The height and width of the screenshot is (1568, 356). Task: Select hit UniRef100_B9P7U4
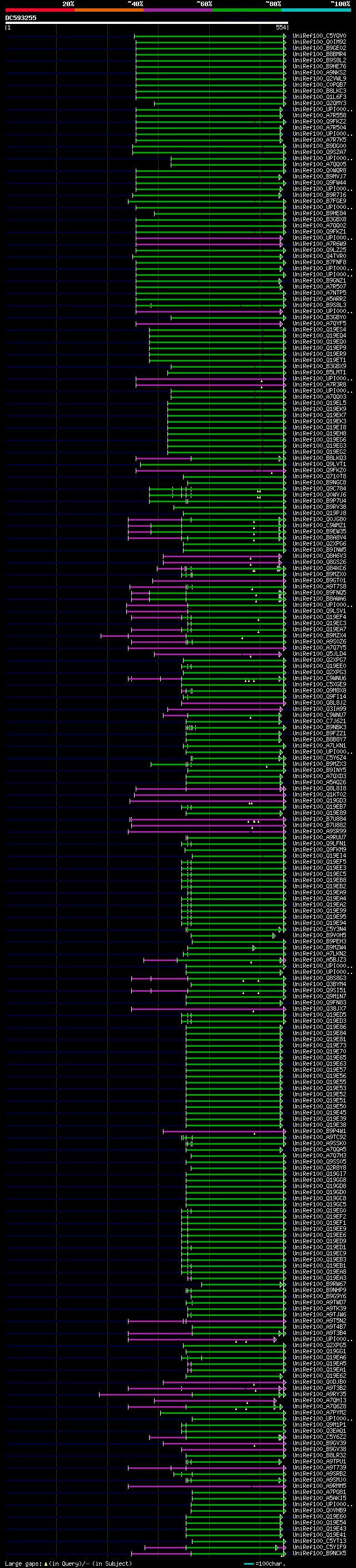click(x=319, y=501)
